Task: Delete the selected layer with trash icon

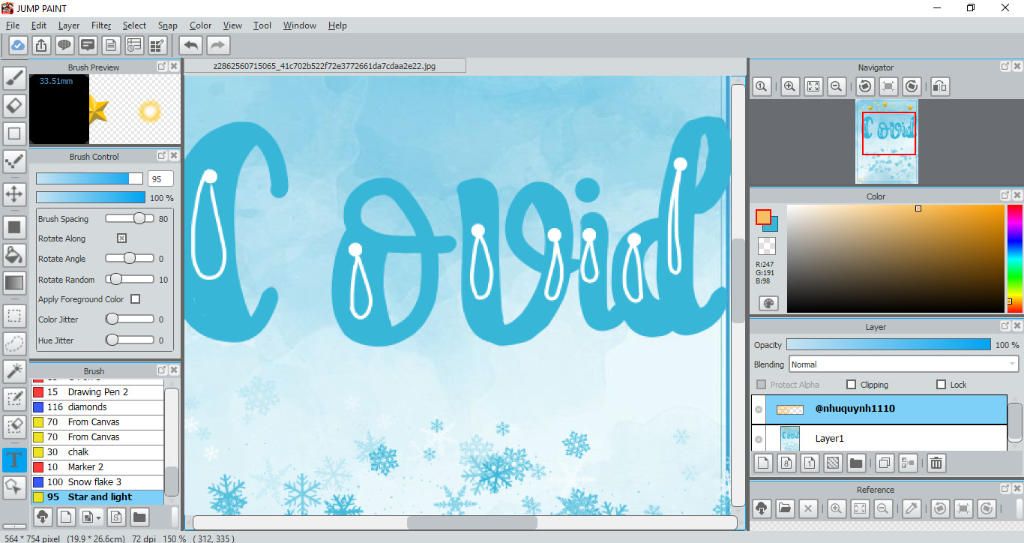Action: point(936,463)
